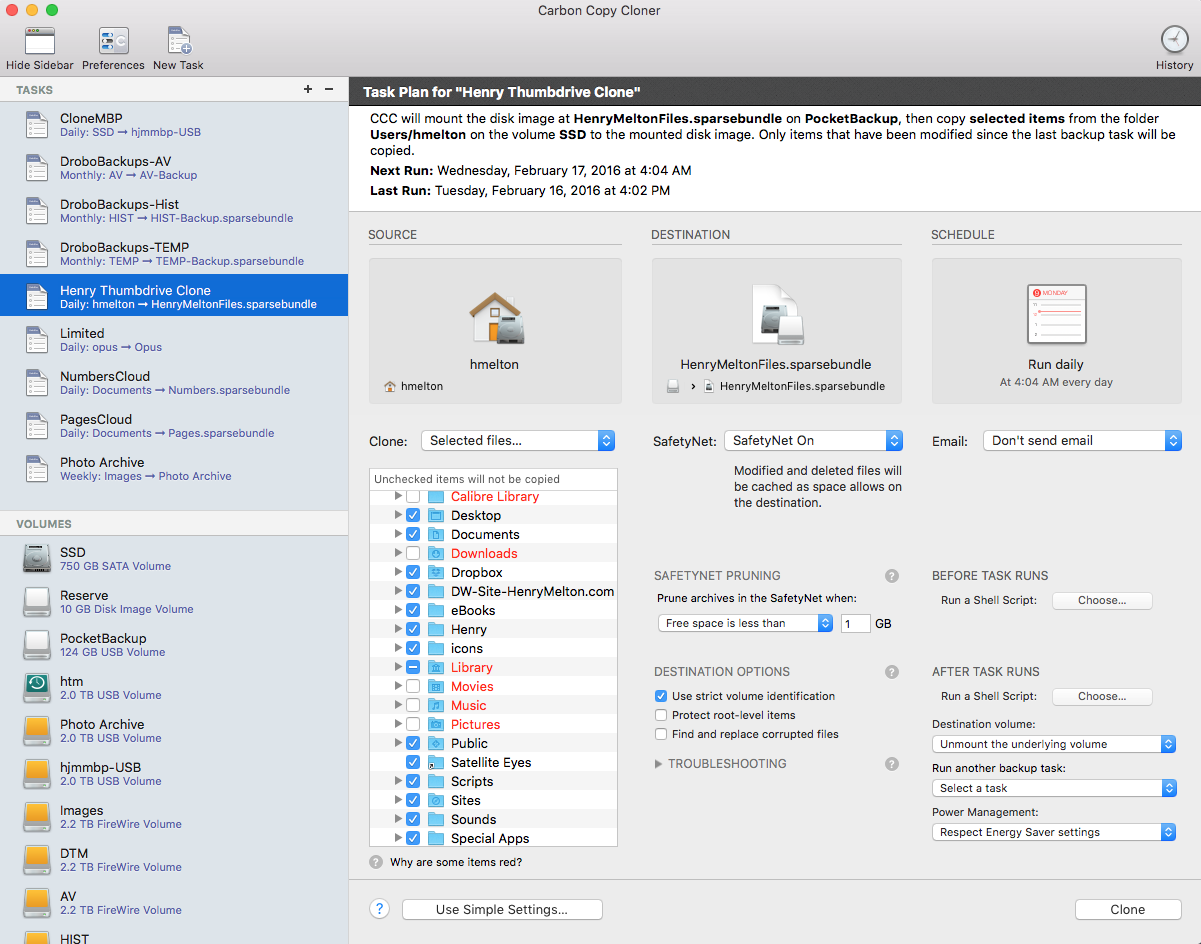Check the Calibre Library checkbox

[412, 496]
